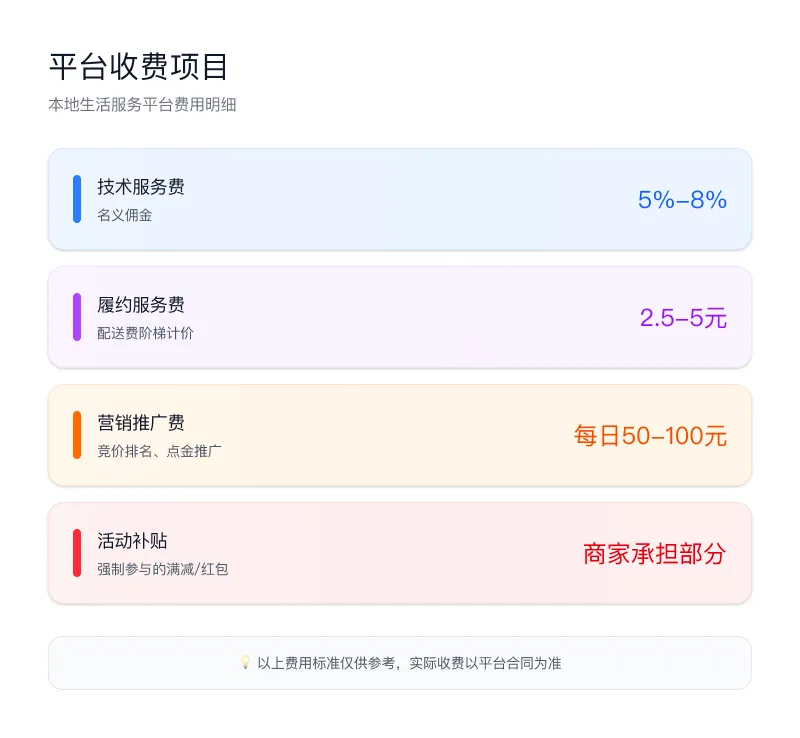800x738 pixels.
Task: Click the orange bar beside 营销推广费
Action: [77, 435]
